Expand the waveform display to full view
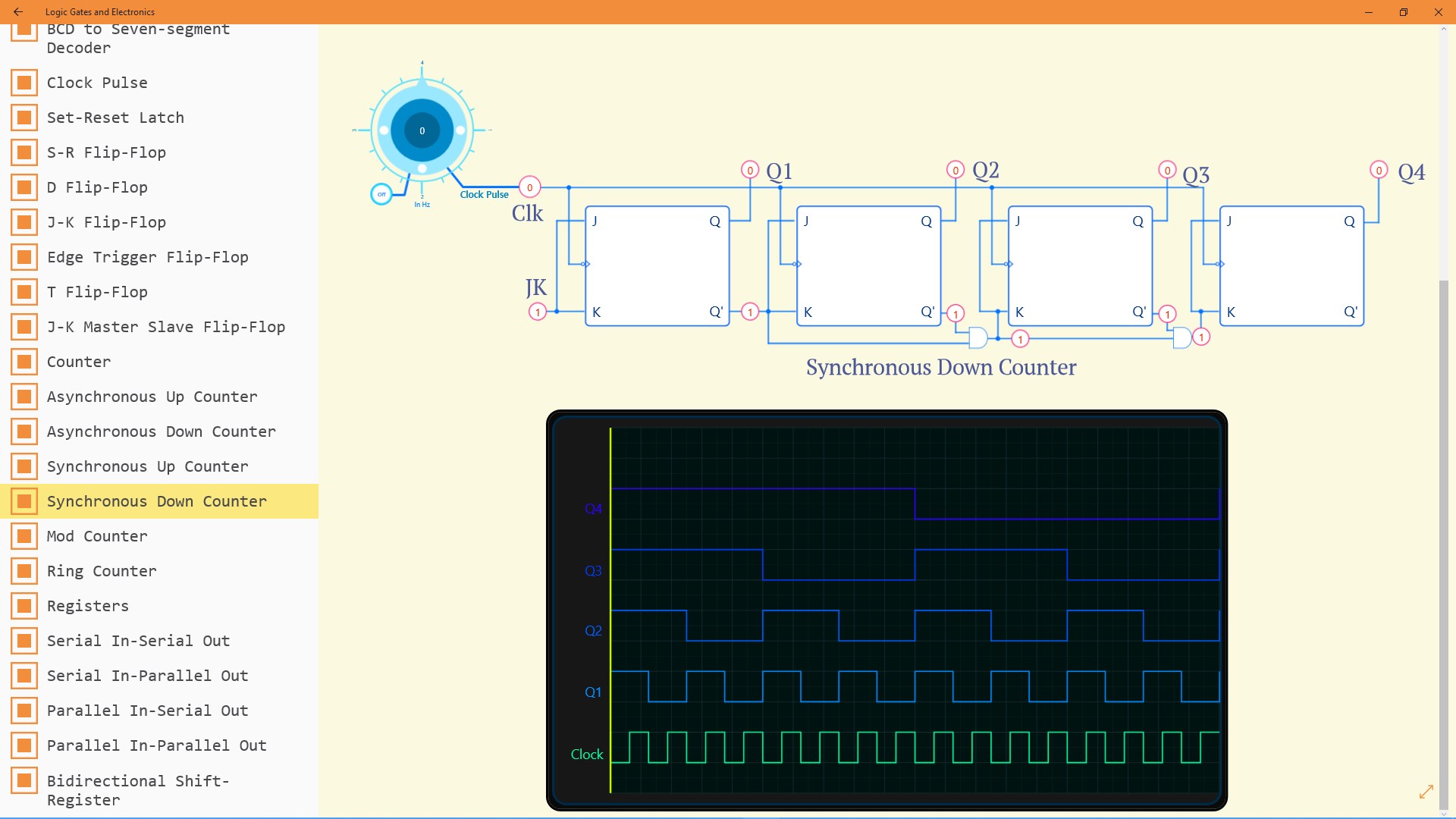Viewport: 1456px width, 819px height. click(x=1427, y=792)
